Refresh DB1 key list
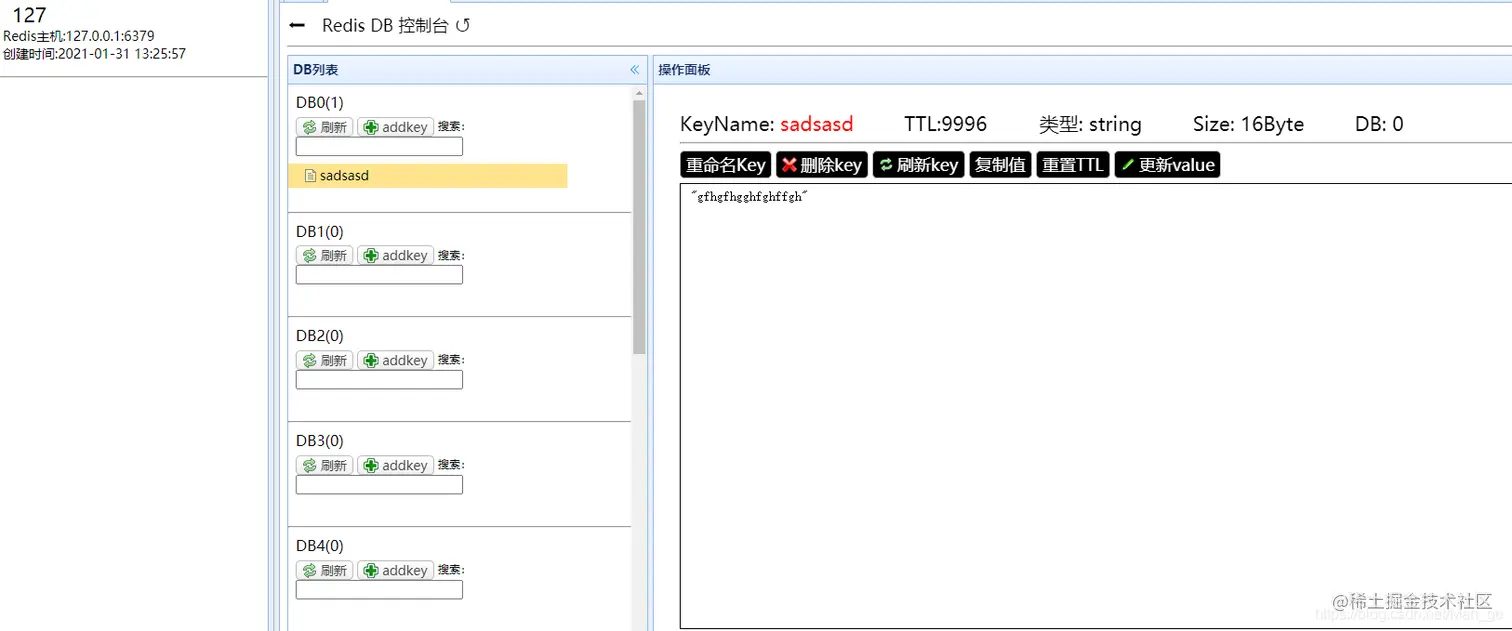The height and width of the screenshot is (631, 1512). 325,255
